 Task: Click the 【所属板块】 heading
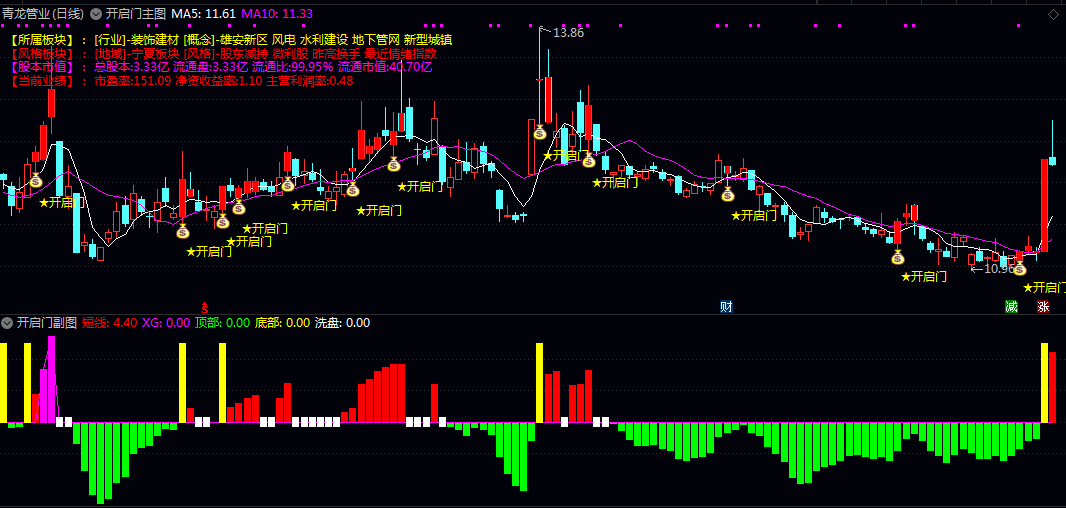pyautogui.click(x=42, y=40)
